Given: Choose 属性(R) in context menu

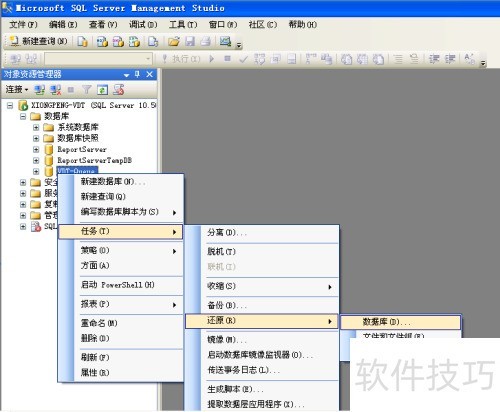Looking at the screenshot, I should click(x=121, y=372).
